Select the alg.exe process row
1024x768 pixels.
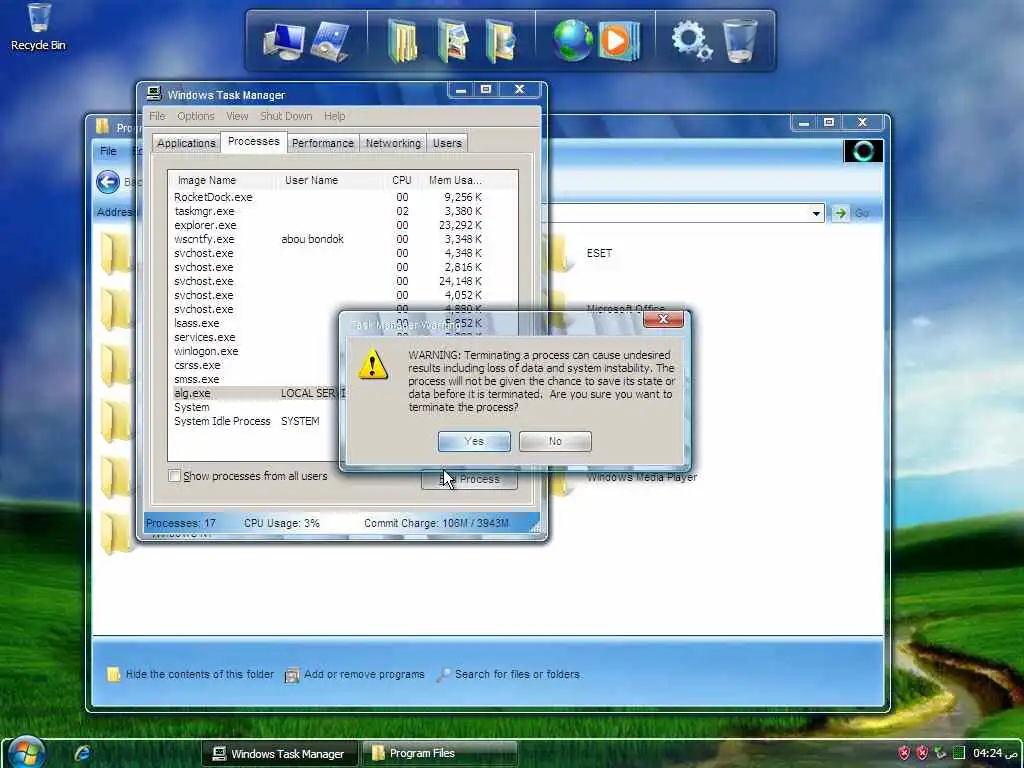[x=255, y=393]
